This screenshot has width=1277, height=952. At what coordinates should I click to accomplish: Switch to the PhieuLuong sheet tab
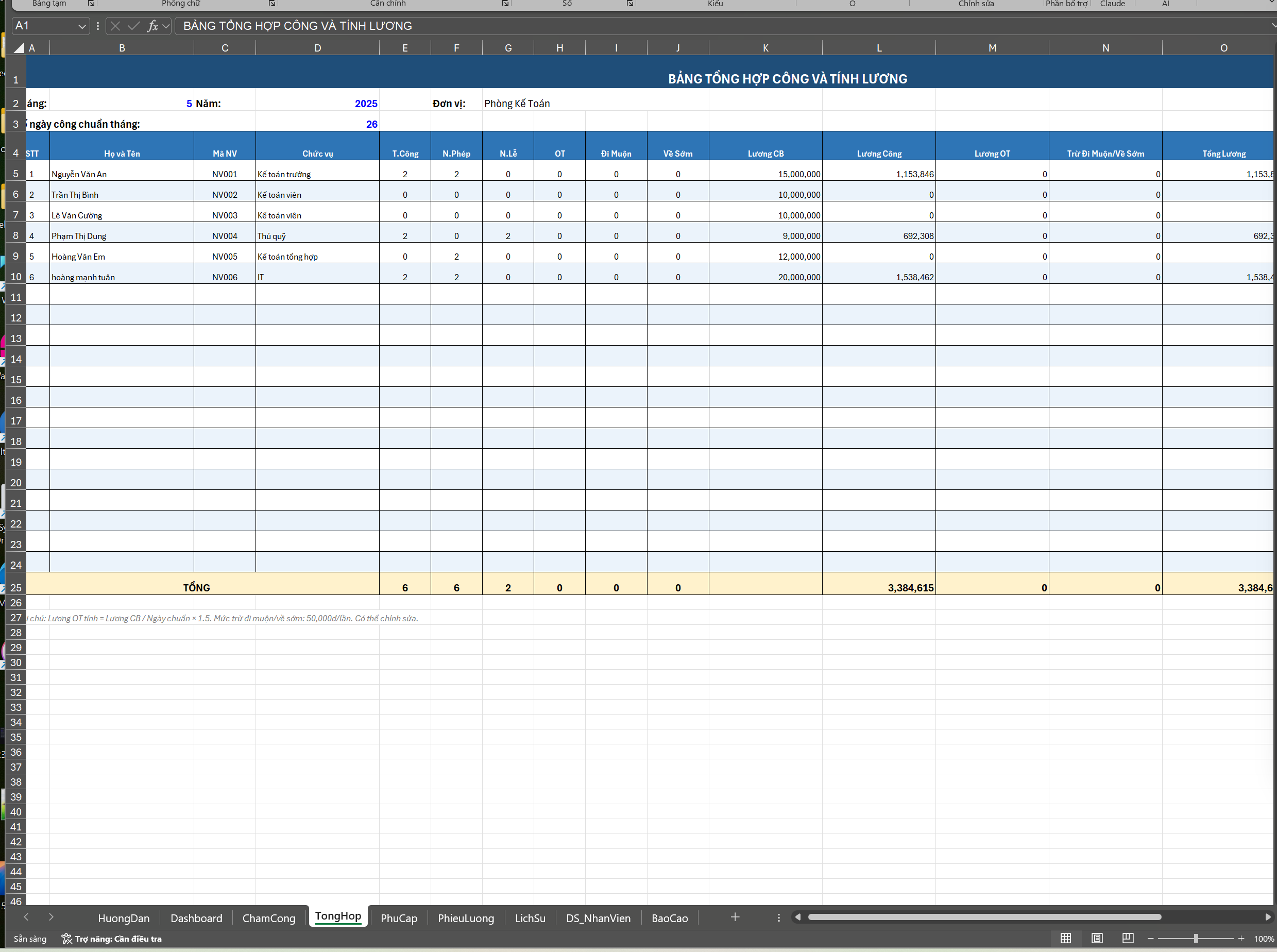[x=466, y=918]
